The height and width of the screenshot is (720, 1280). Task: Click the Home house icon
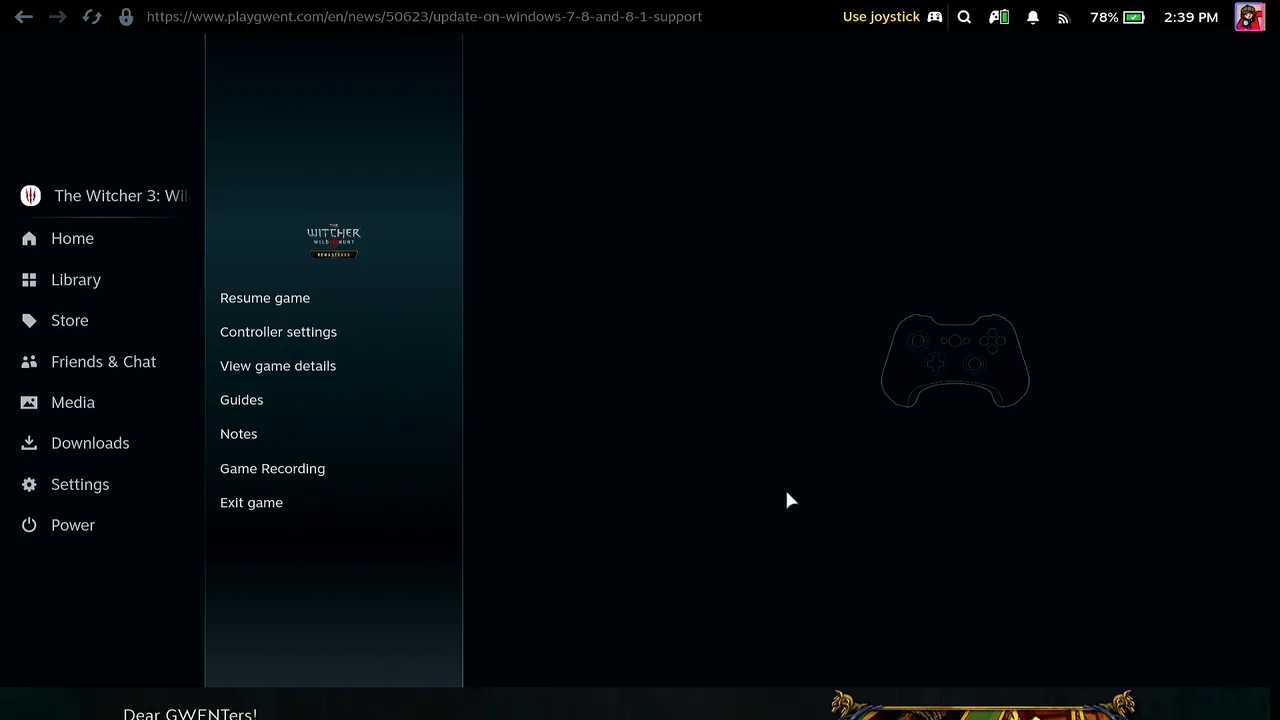pos(29,239)
